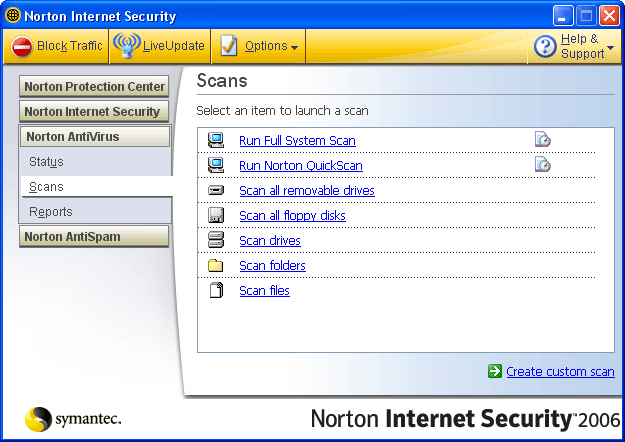Click Scan files link
The image size is (625, 442).
tap(264, 291)
